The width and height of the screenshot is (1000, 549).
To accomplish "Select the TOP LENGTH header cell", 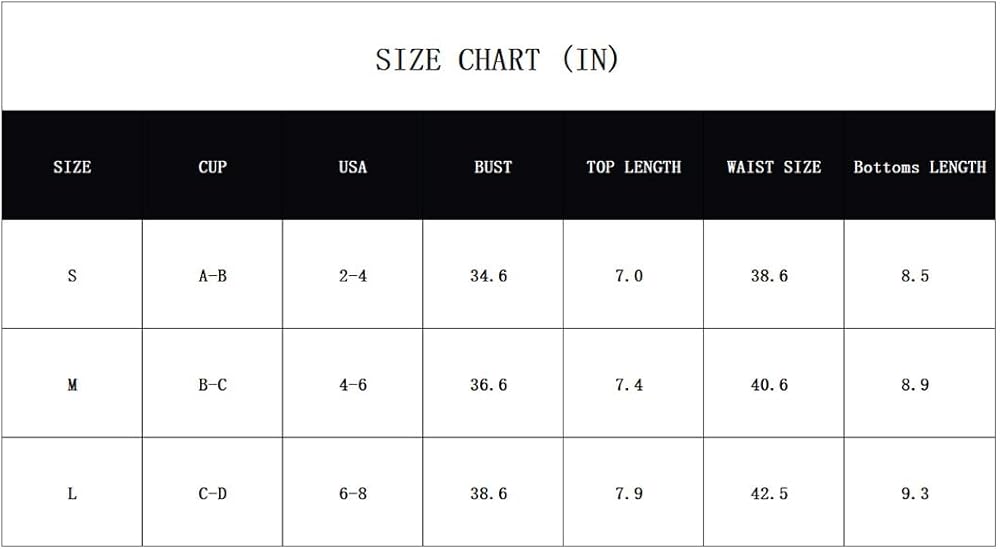I will tap(634, 167).
